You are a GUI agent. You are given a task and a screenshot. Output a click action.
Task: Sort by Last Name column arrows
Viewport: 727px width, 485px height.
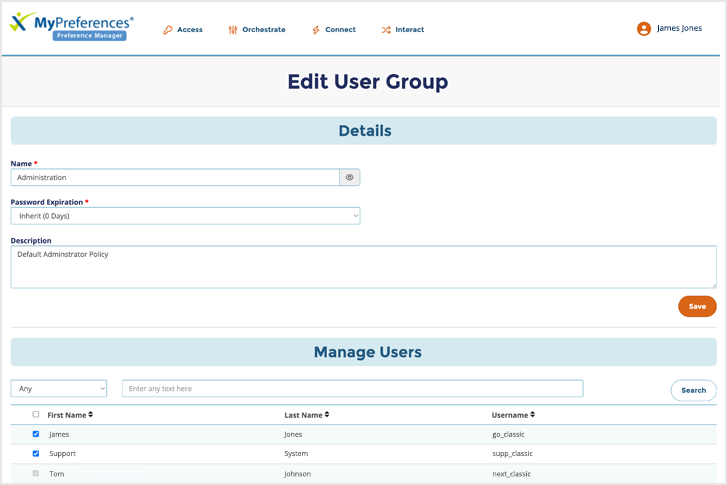tap(327, 414)
